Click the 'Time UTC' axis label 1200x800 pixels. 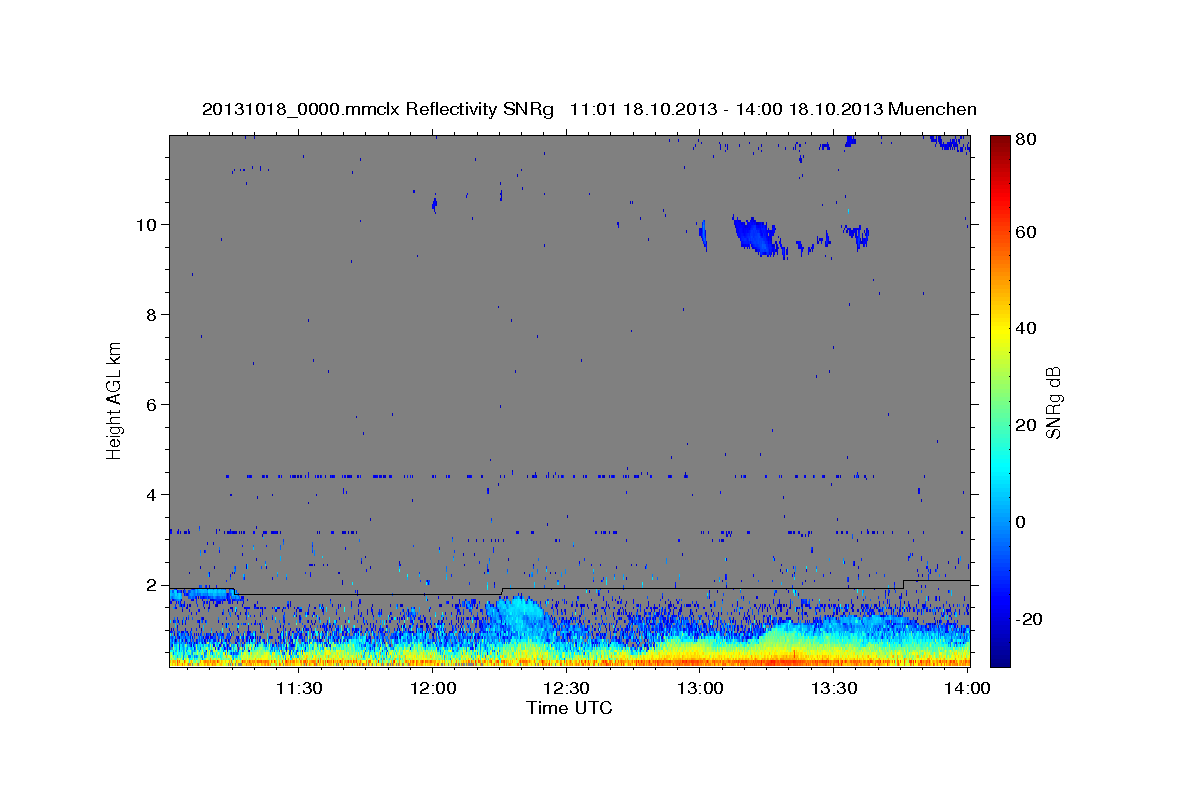tap(569, 708)
